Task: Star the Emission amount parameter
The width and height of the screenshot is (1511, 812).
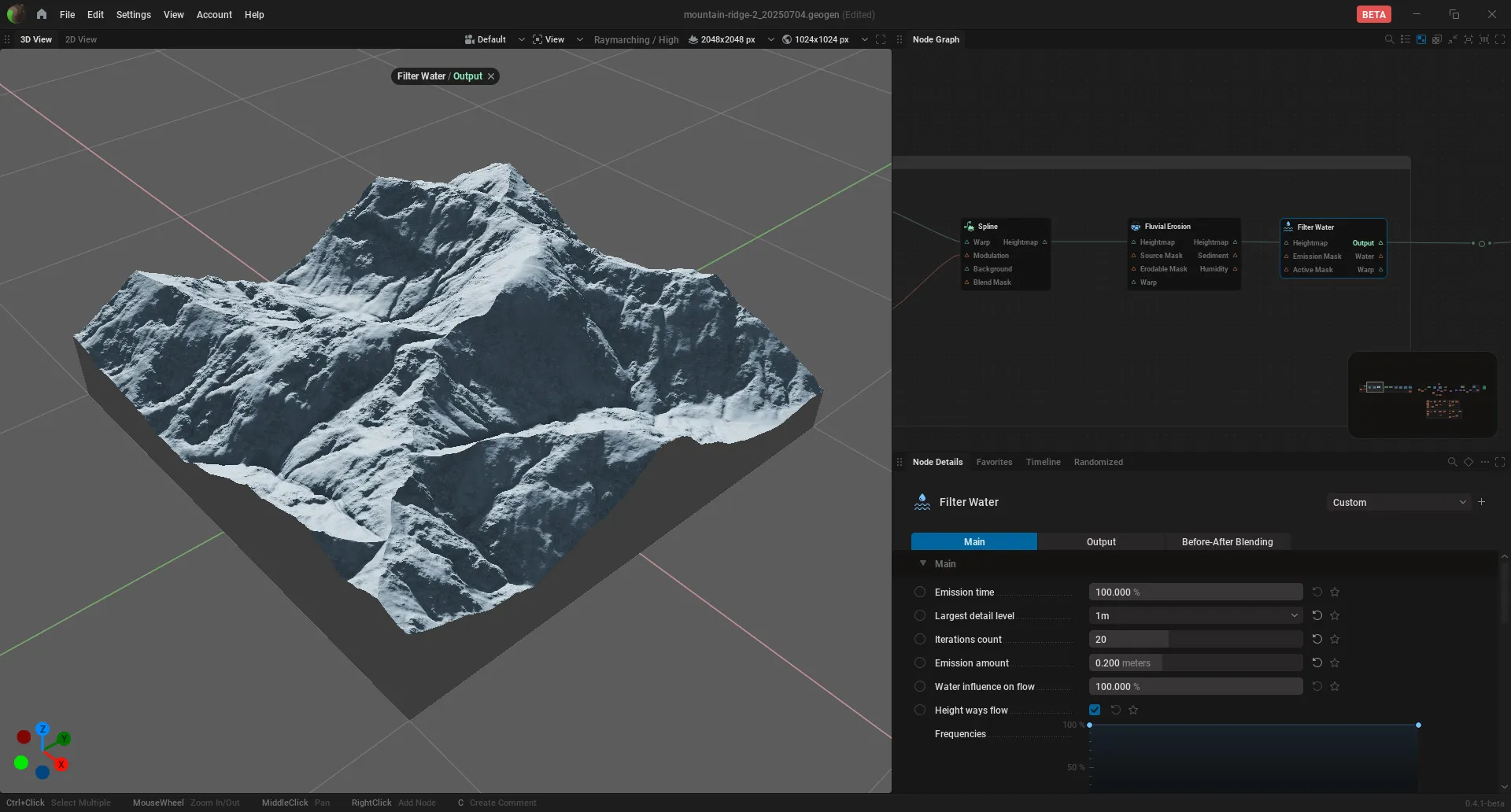Action: (1335, 663)
